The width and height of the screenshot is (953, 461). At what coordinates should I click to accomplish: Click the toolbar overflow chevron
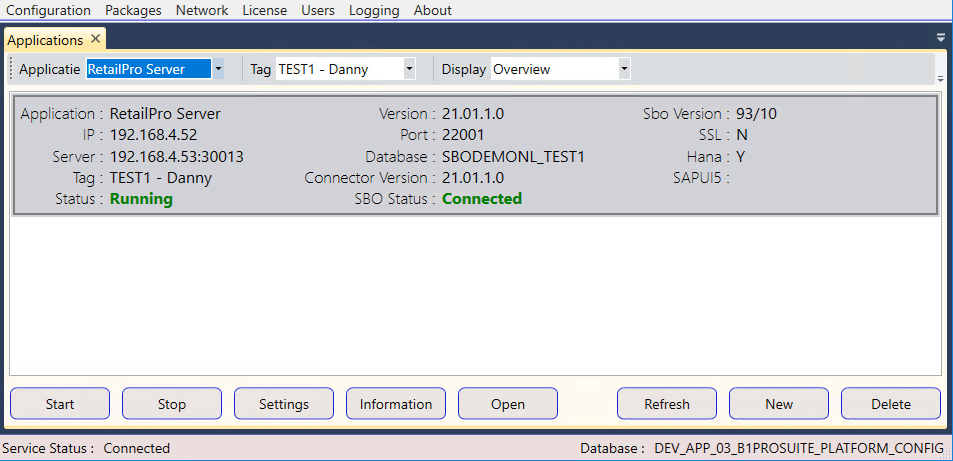point(940,78)
